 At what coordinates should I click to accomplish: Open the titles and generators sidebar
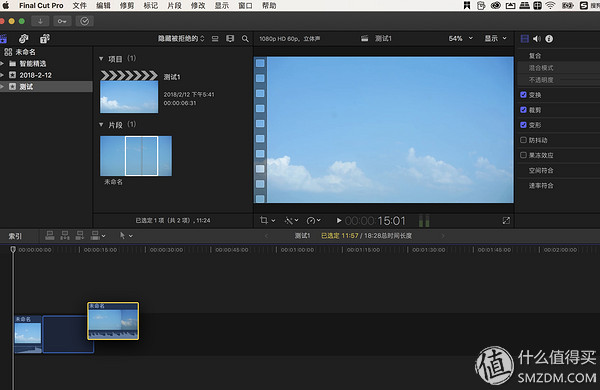(45, 39)
